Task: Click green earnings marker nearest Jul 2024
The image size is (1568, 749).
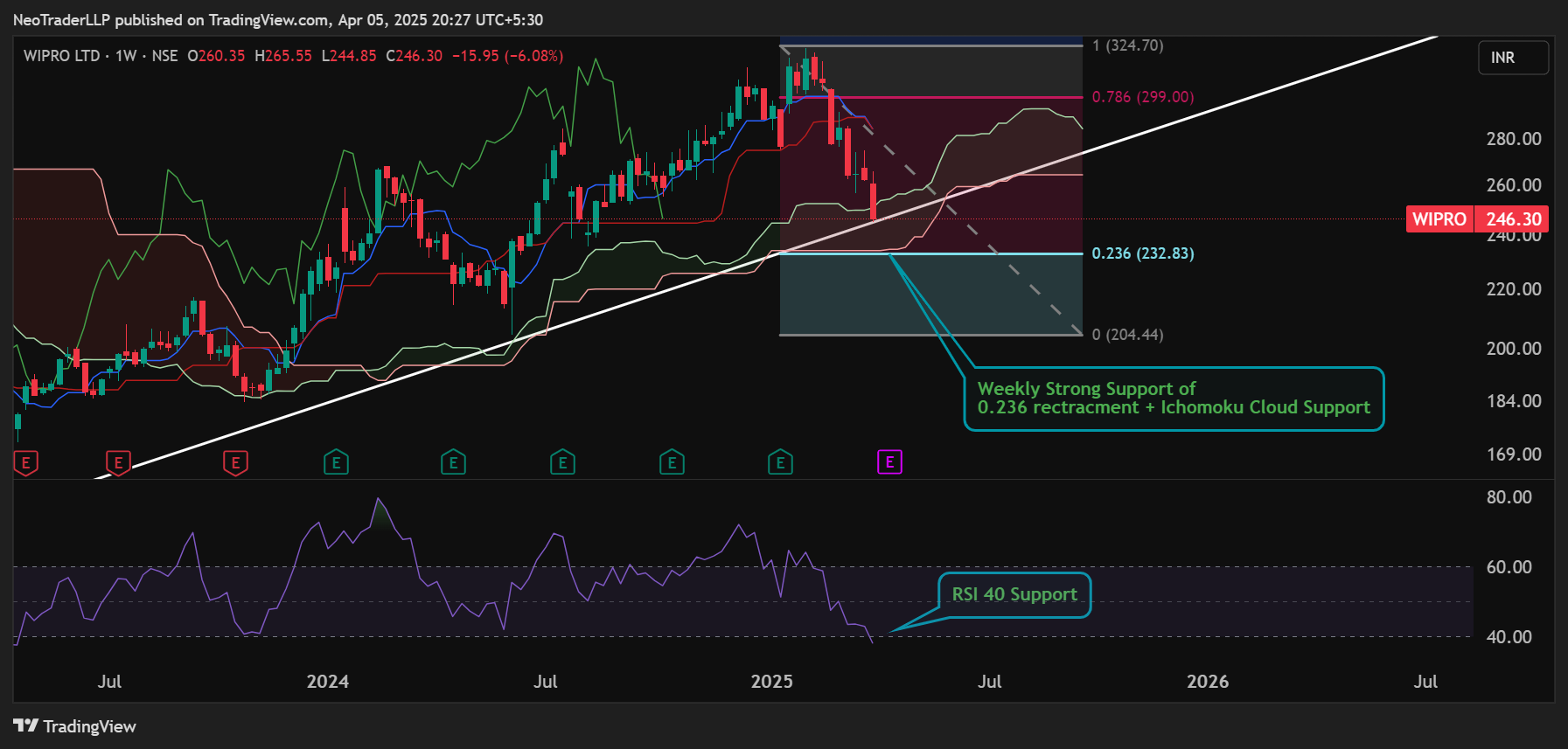Action: (x=562, y=463)
